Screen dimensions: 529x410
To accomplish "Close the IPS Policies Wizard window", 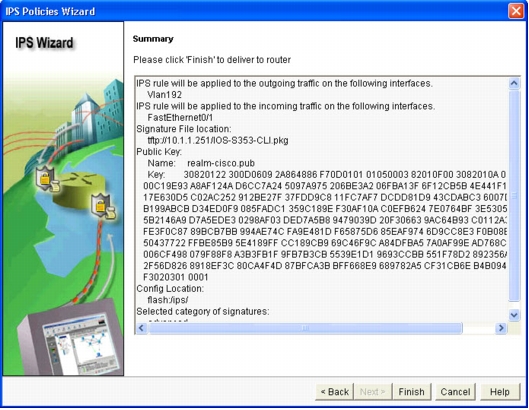I will pos(516,11).
